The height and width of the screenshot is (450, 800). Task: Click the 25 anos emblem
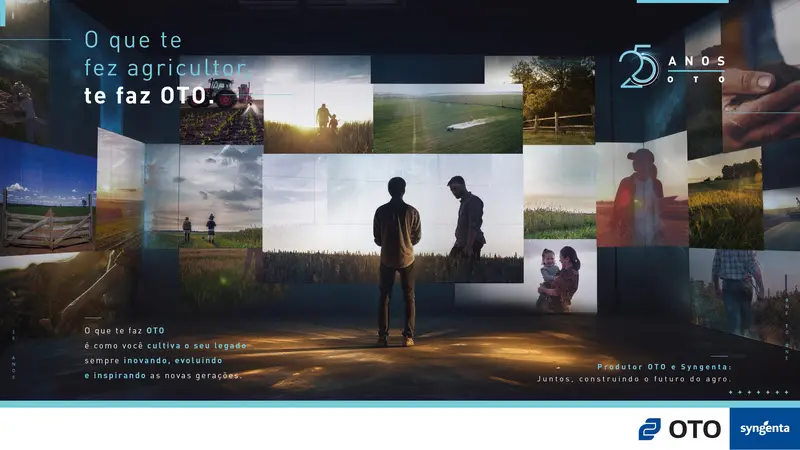tap(638, 67)
